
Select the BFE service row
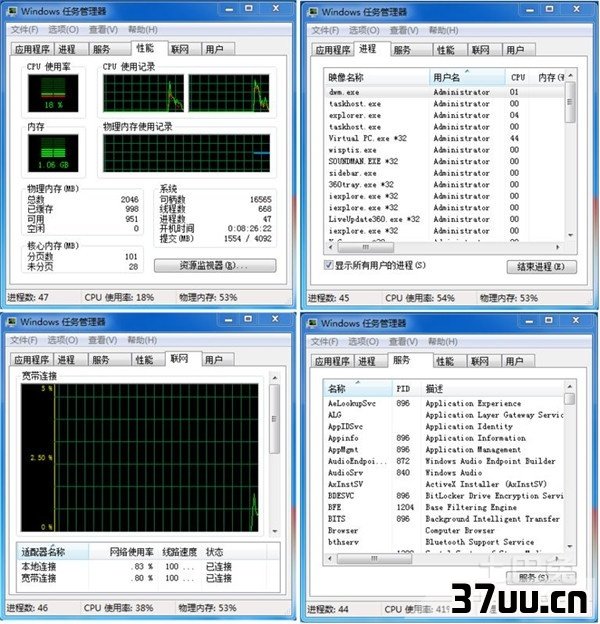click(x=444, y=507)
